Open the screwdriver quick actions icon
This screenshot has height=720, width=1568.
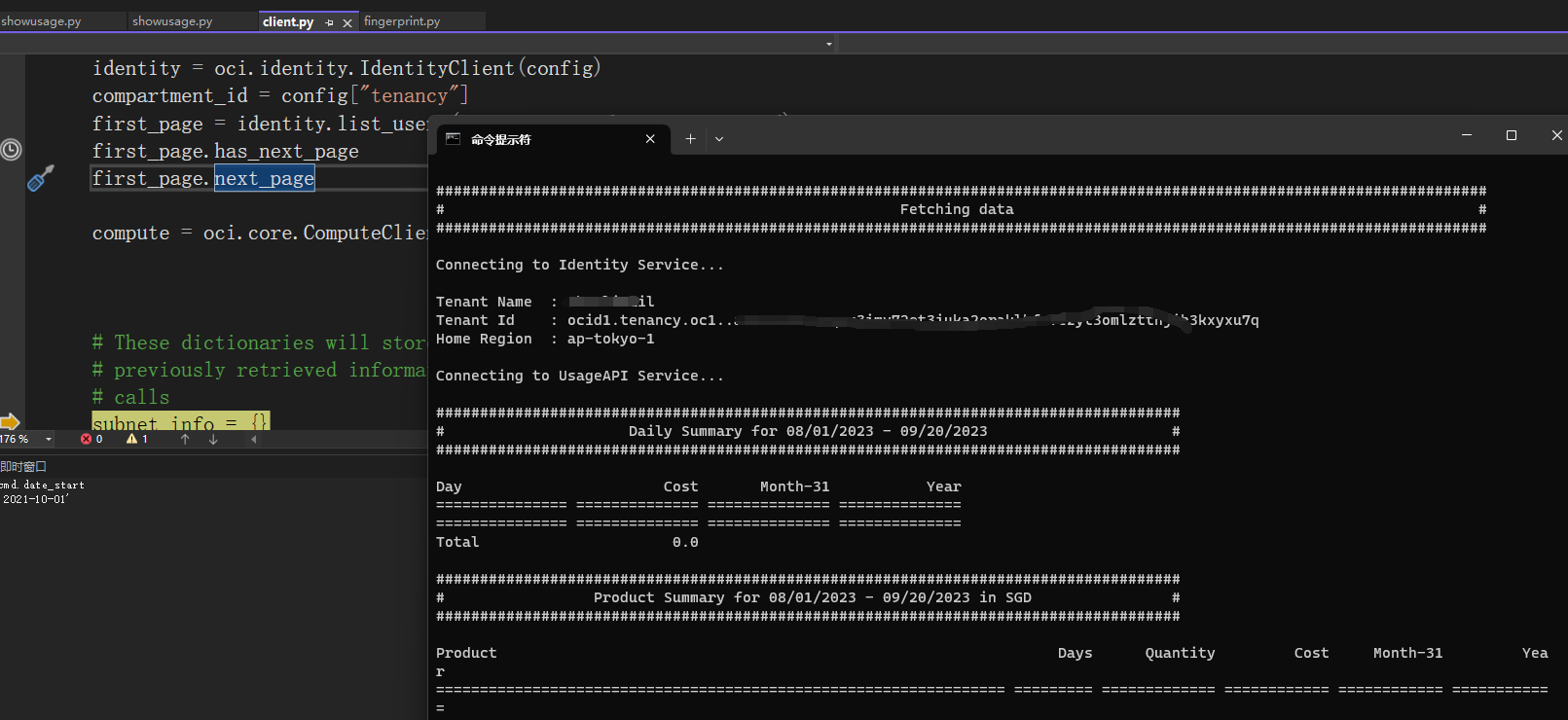pyautogui.click(x=40, y=177)
